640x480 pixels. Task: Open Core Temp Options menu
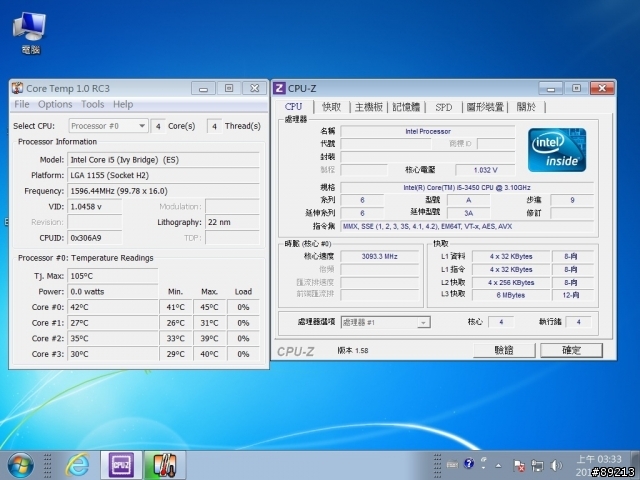tap(55, 104)
